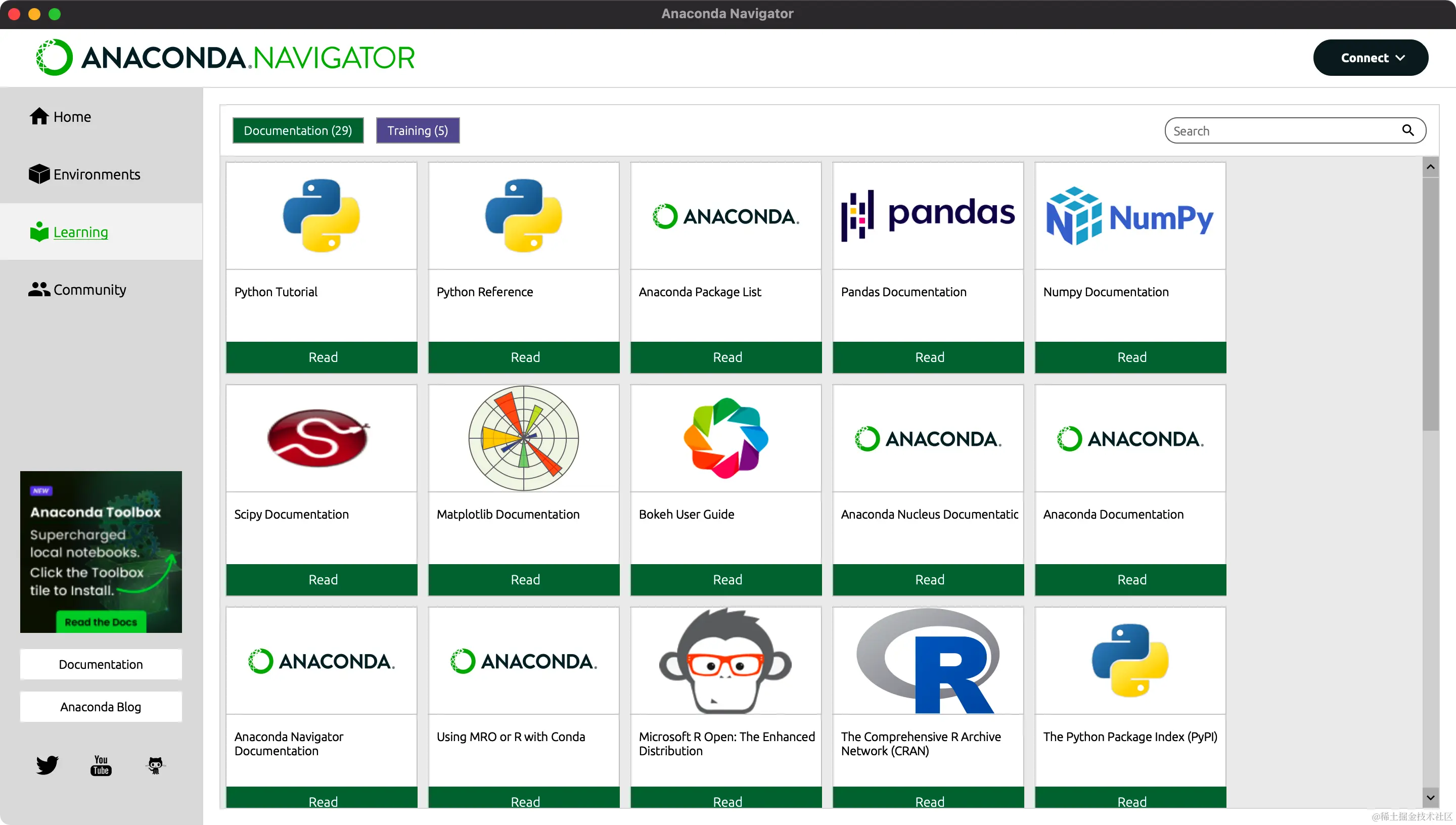The width and height of the screenshot is (1456, 825).
Task: Toggle the Training (5) filter
Action: 418,131
